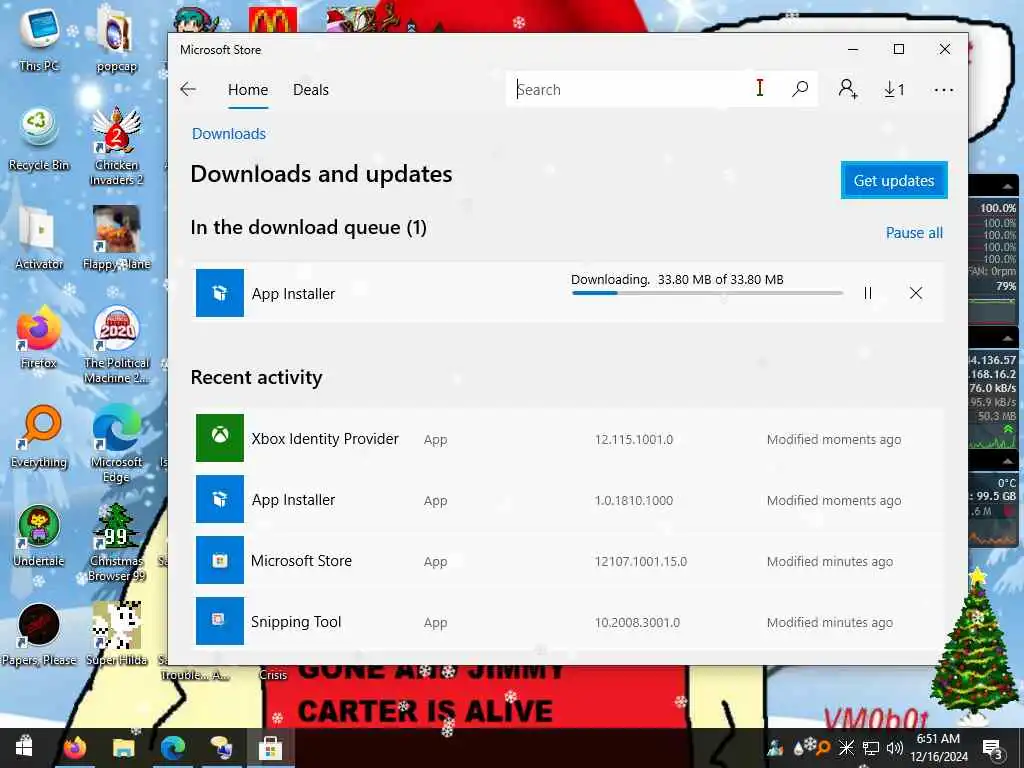Select Chicken Invaders 2 shortcut
This screenshot has width=1024, height=768.
[116, 146]
